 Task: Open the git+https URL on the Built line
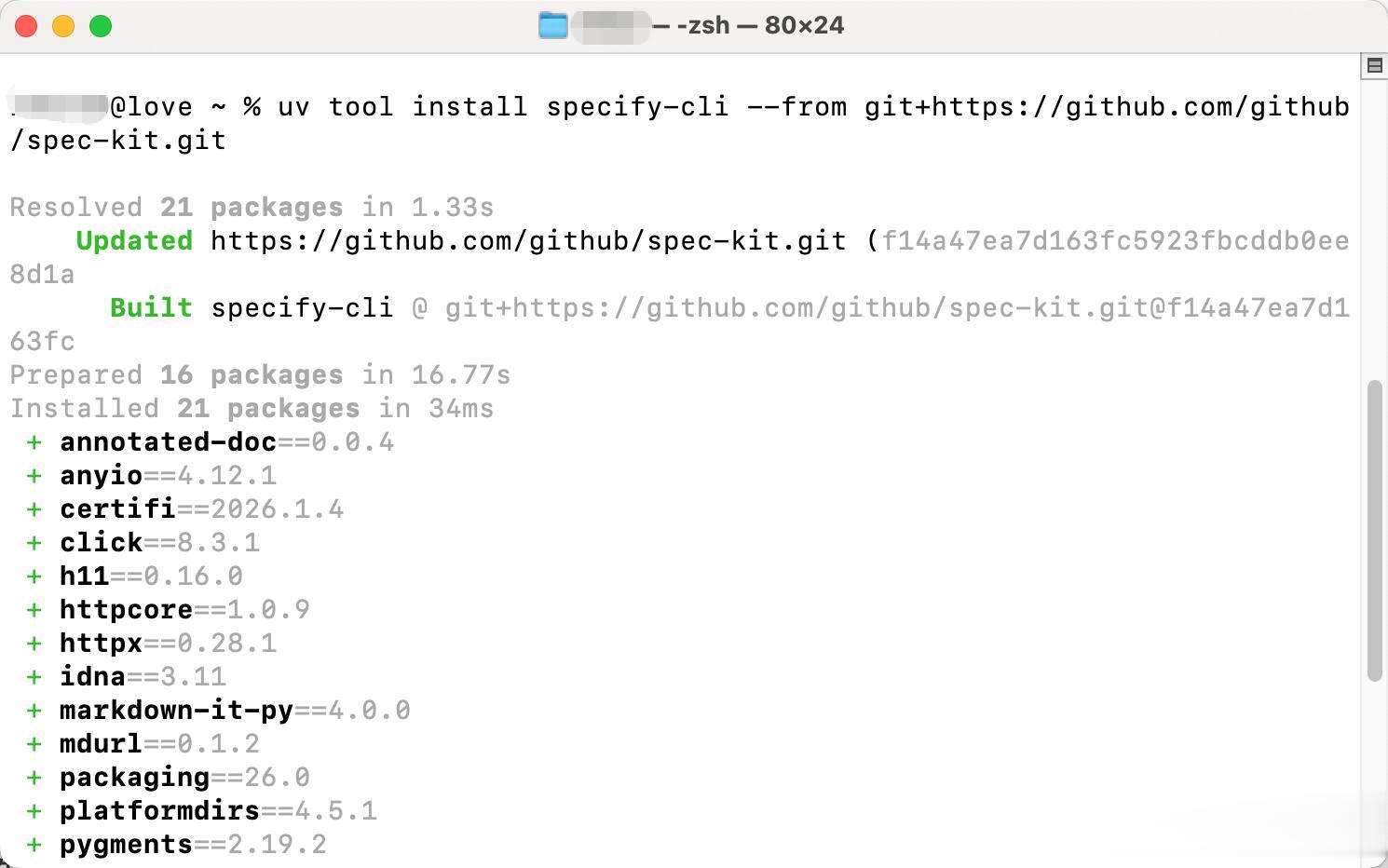896,308
